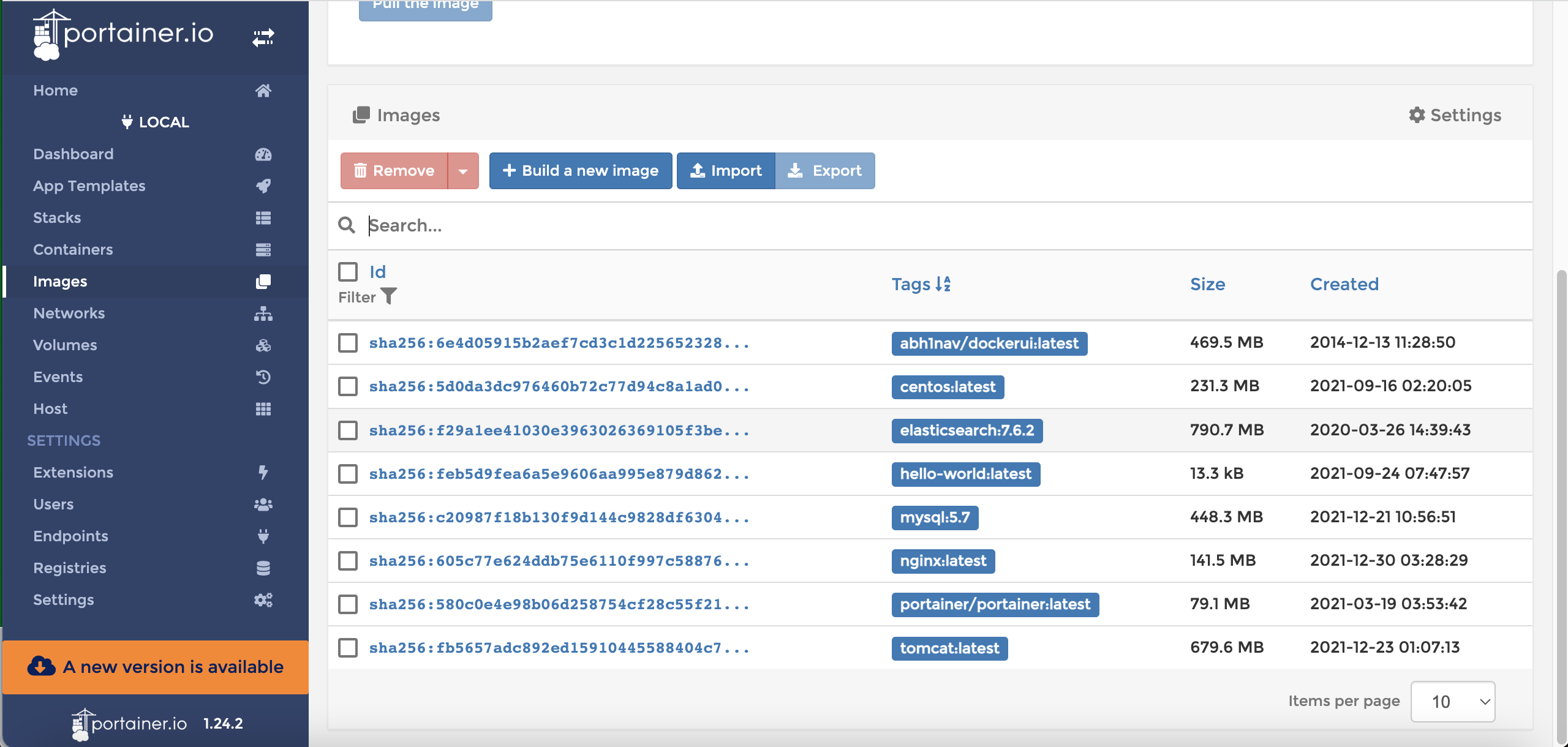Click the Volumes icon in sidebar

(x=264, y=344)
